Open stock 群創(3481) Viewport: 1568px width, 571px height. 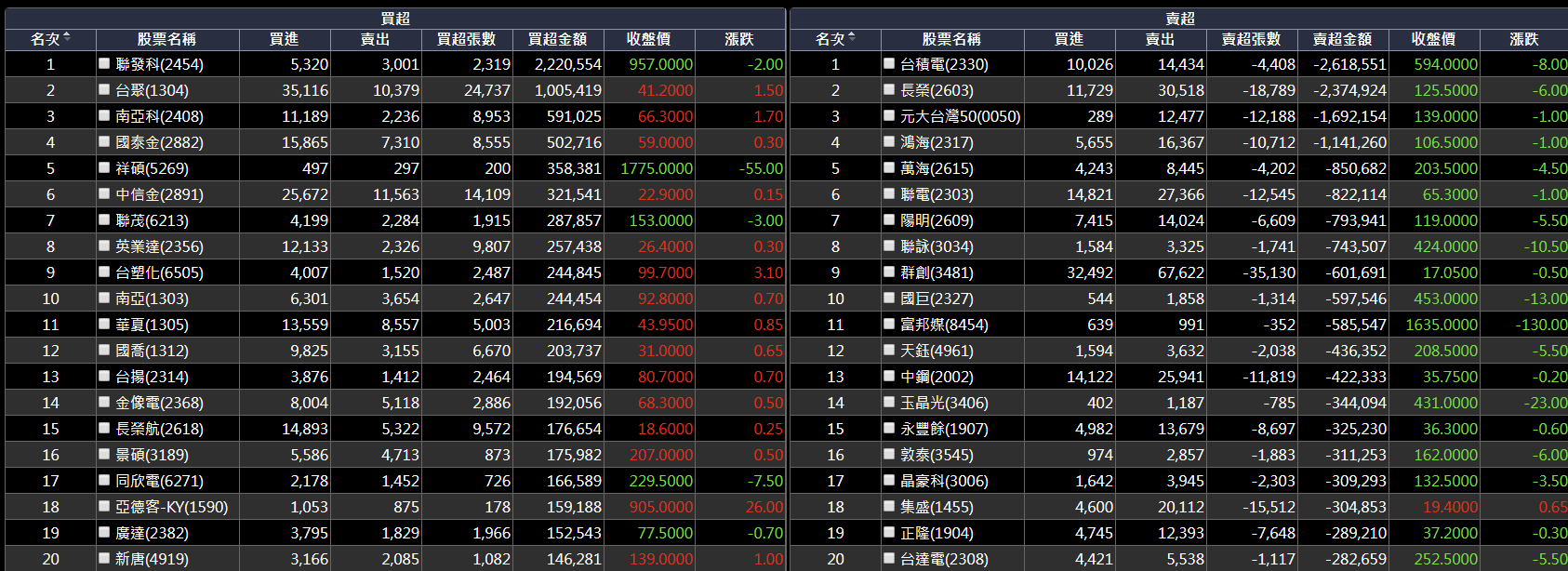937,272
